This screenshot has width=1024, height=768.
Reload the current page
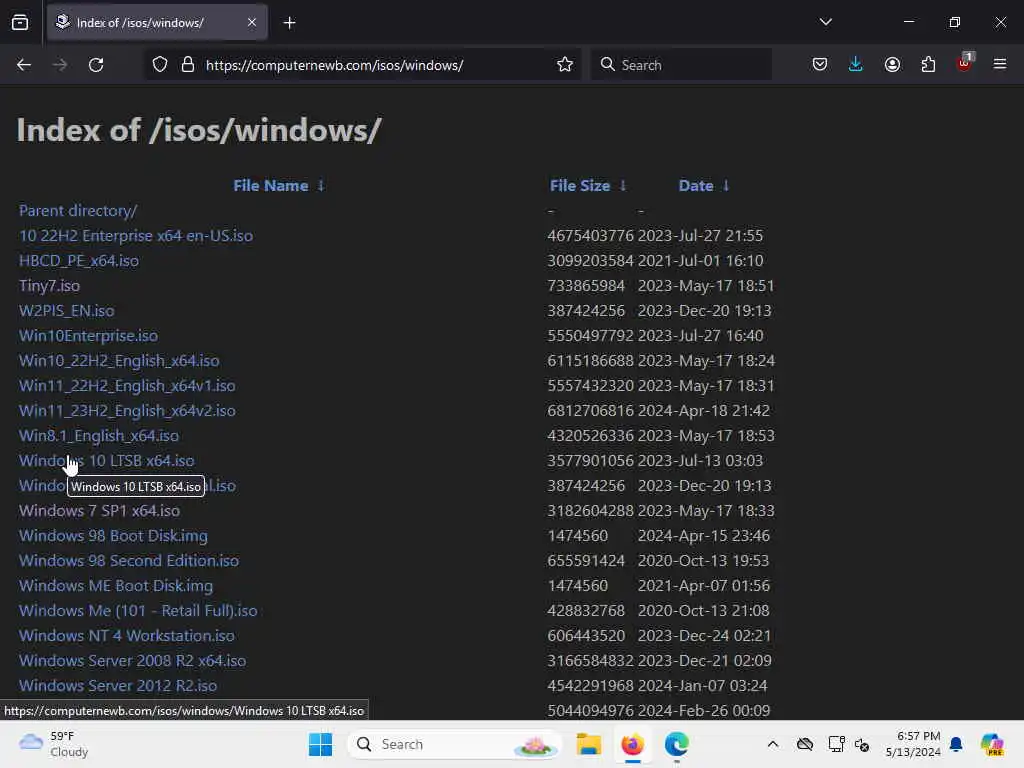pos(96,65)
